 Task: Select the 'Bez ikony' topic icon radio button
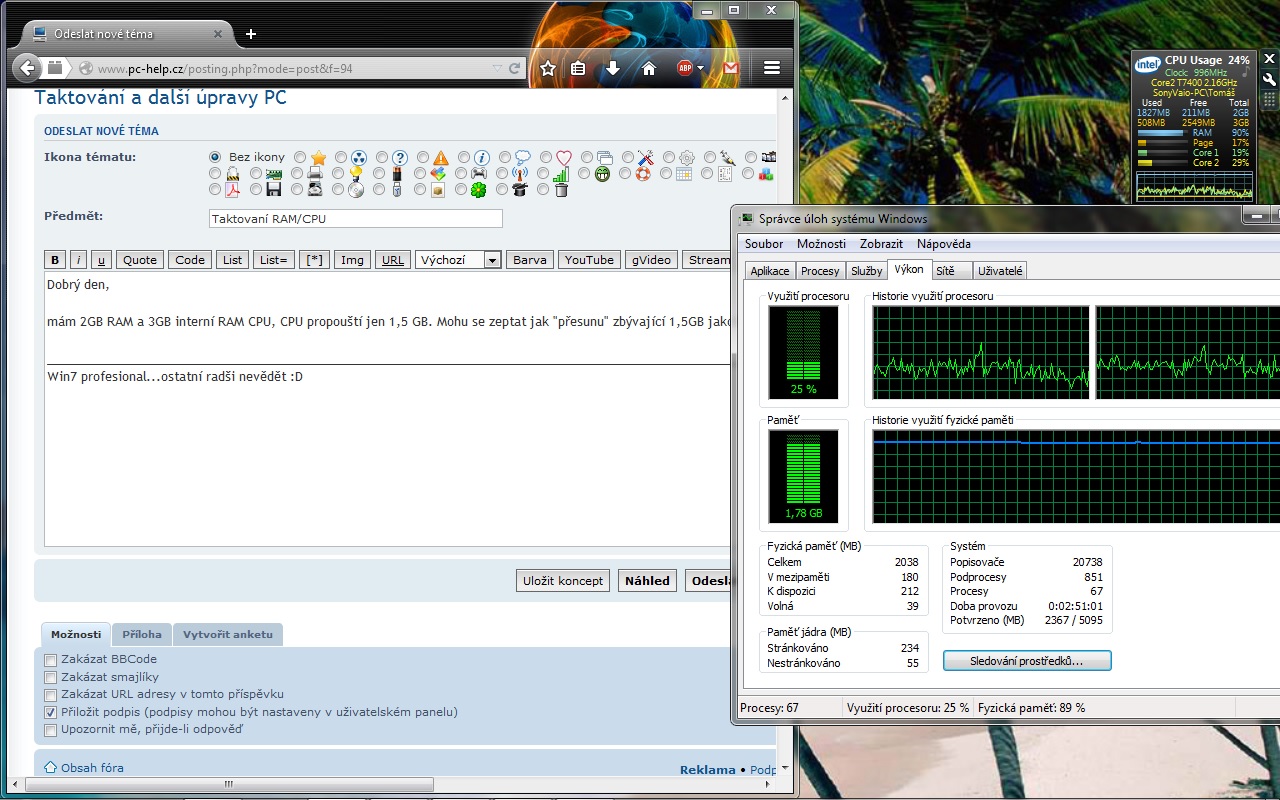[x=215, y=157]
